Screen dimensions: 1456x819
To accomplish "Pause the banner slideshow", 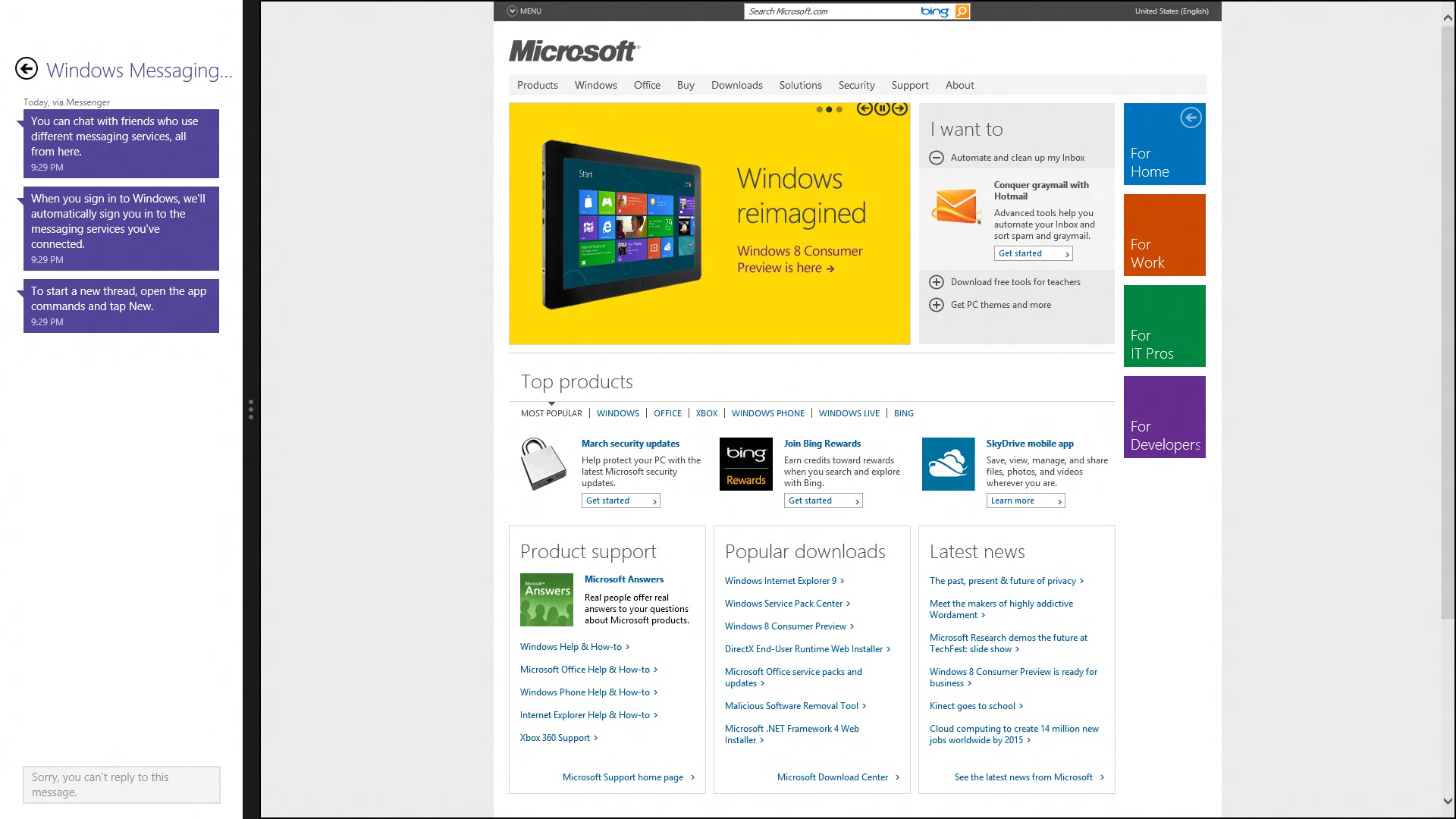I will click(882, 108).
